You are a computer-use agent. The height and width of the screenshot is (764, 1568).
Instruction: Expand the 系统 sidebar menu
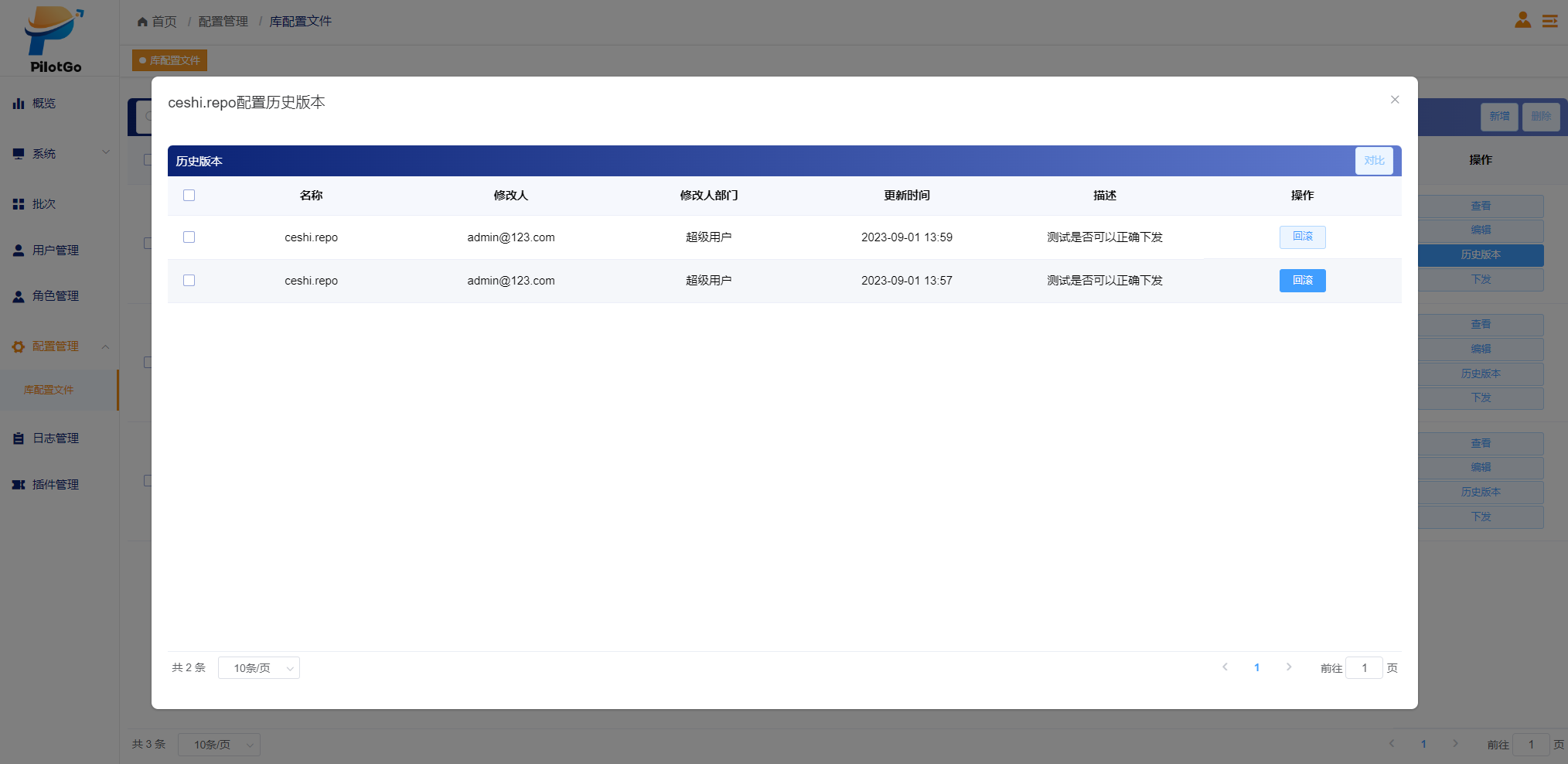60,154
